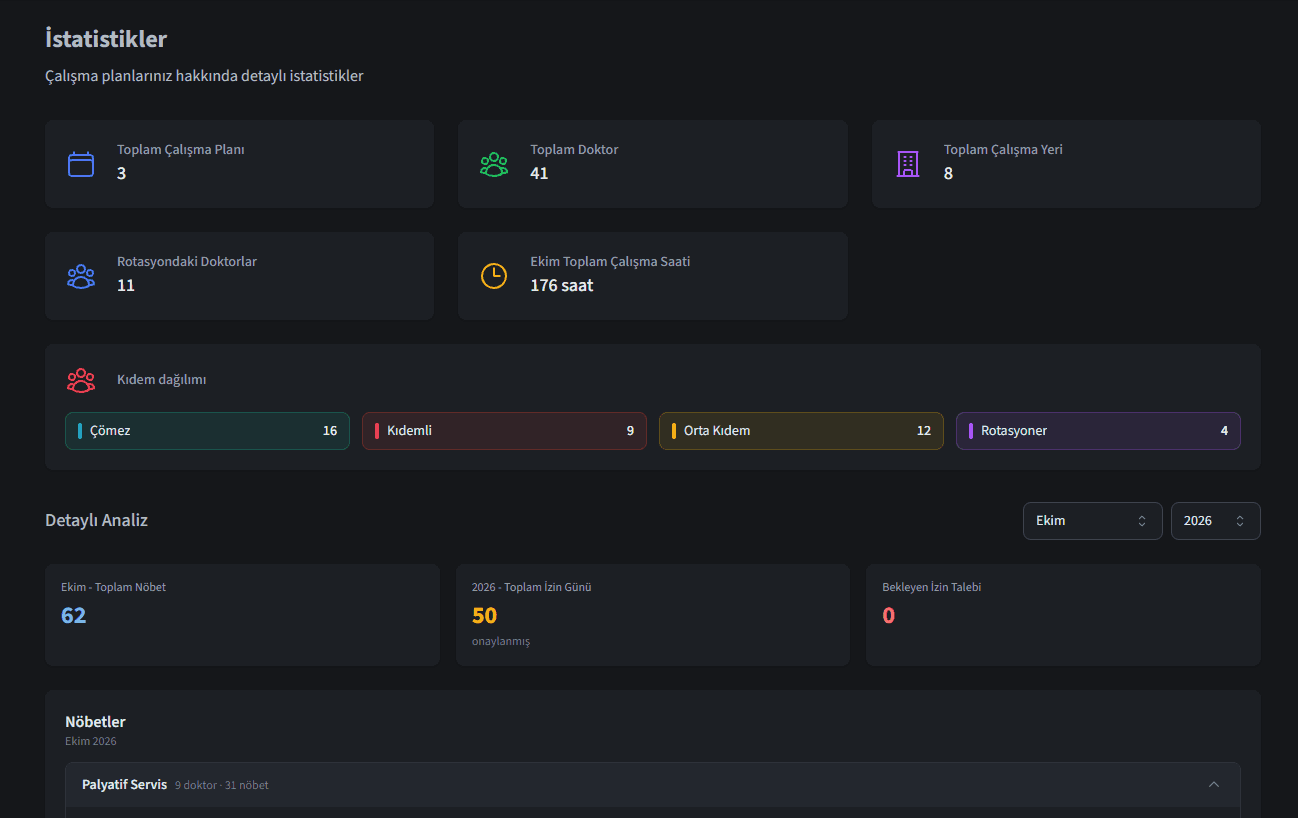Open the Ekim month dropdown
The width and height of the screenshot is (1298, 818).
(1092, 521)
